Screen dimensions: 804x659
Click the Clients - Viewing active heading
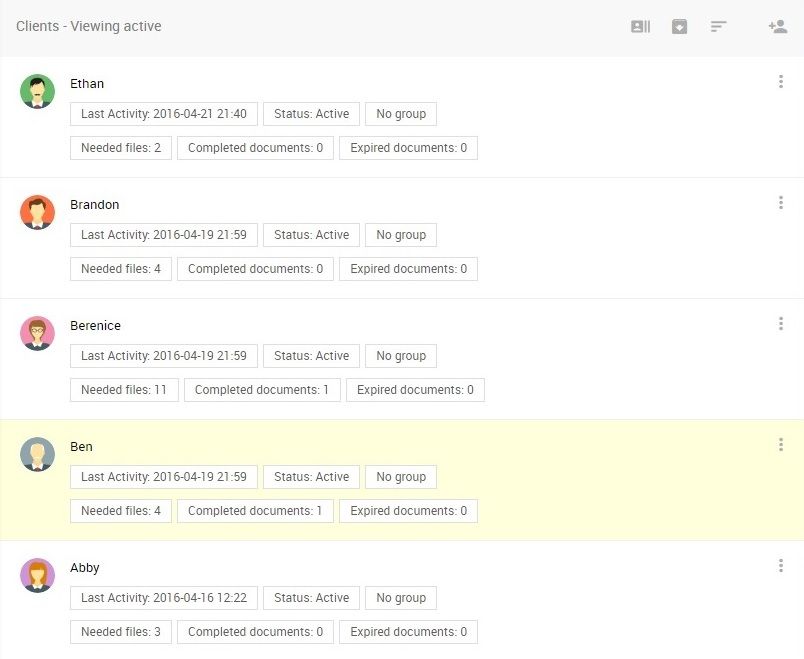89,26
